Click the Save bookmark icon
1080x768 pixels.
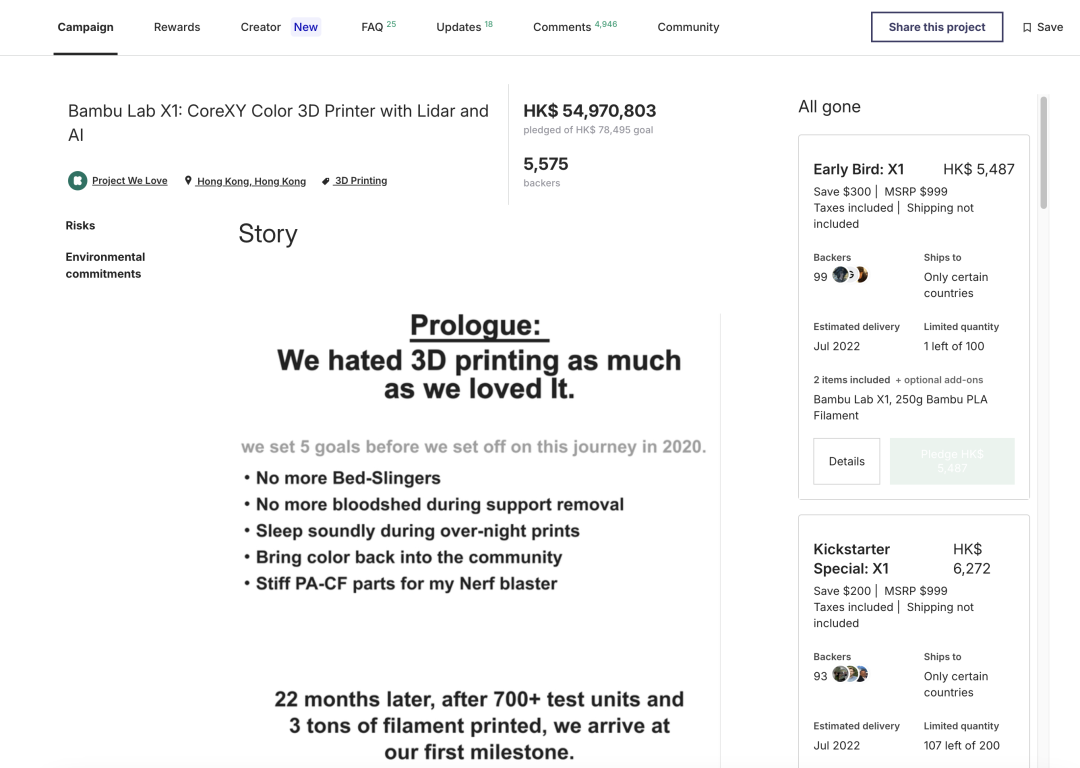point(1027,28)
